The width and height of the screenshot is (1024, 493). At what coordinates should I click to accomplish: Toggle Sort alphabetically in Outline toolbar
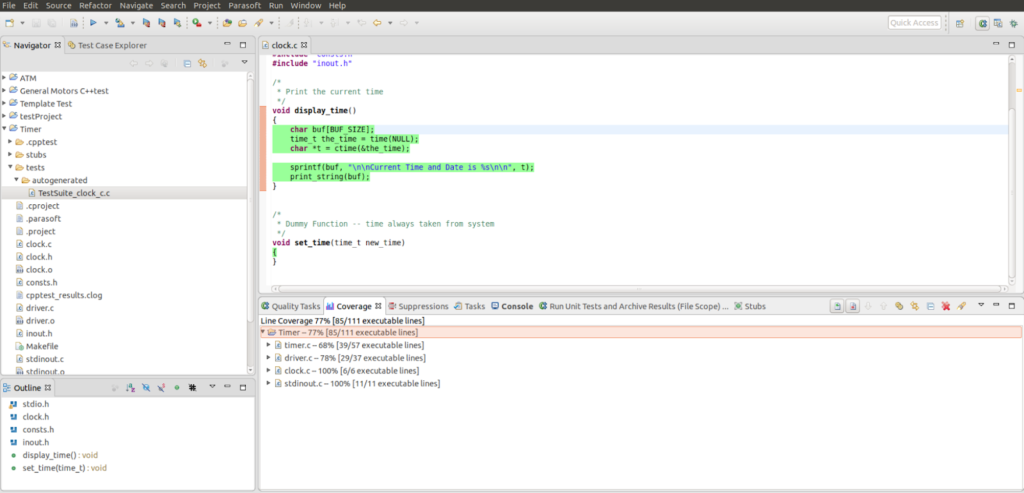[x=129, y=387]
